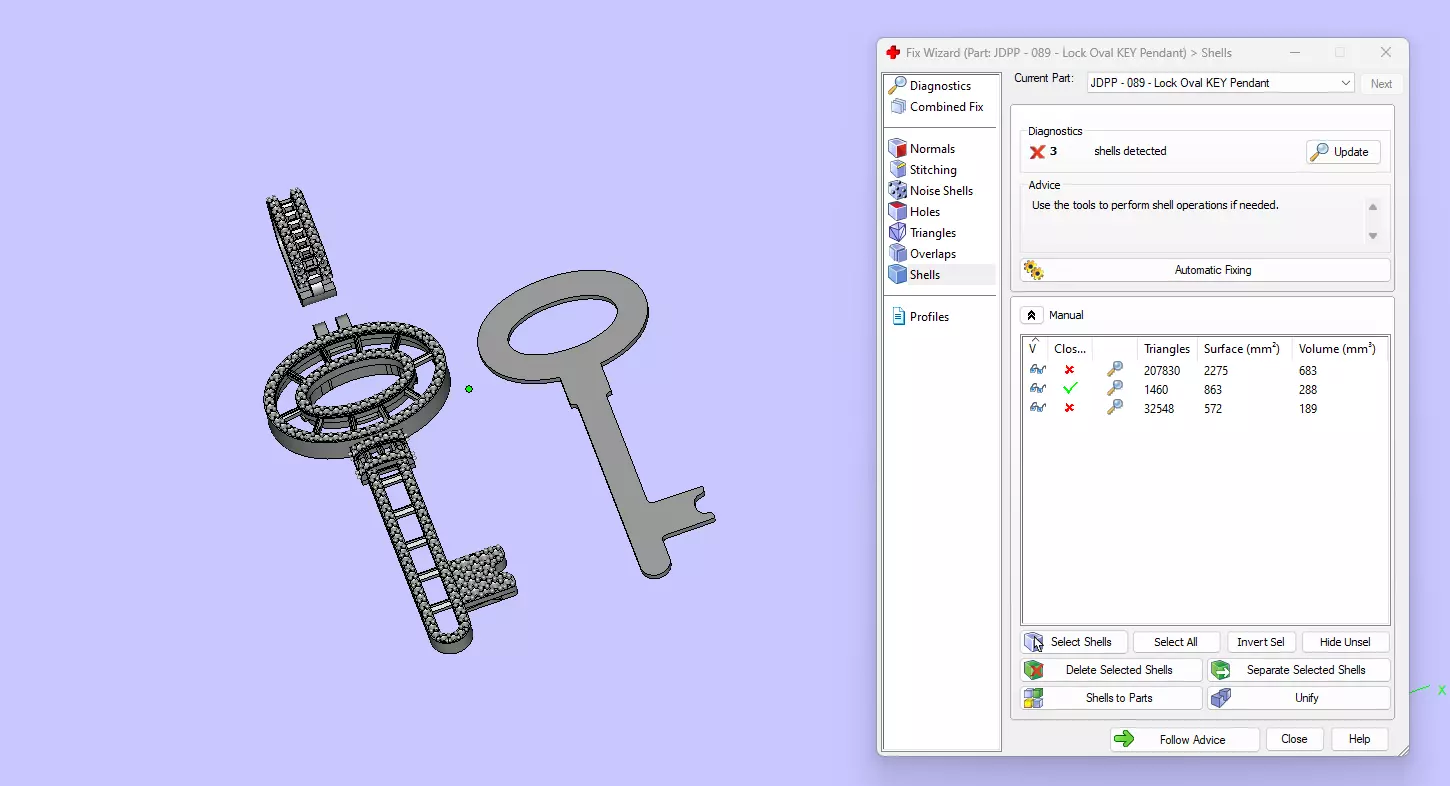Click Follow Advice button
1450x786 pixels.
[1185, 740]
